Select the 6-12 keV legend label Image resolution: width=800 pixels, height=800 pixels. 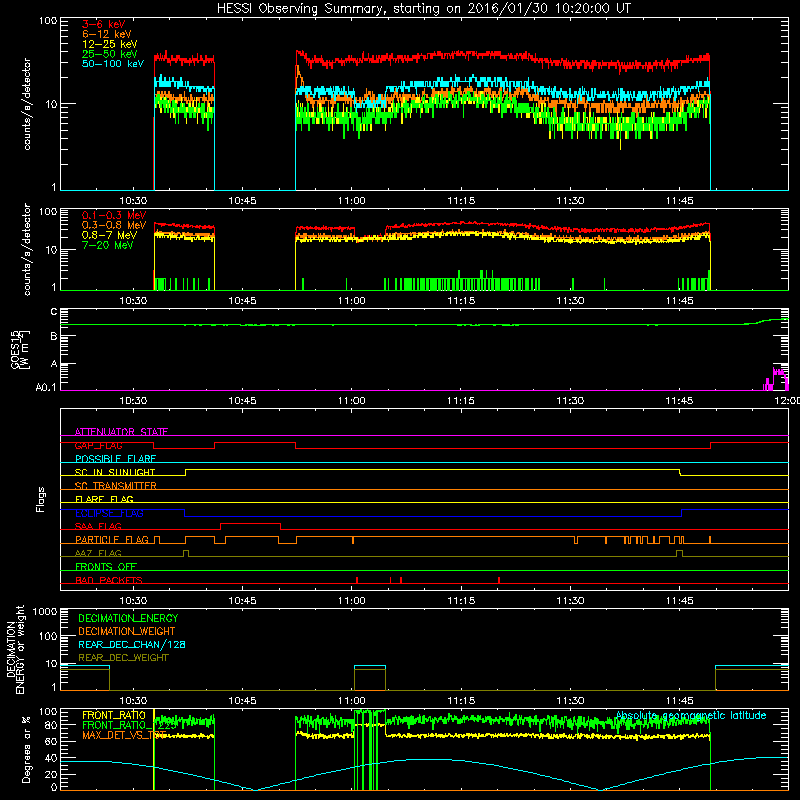click(107, 34)
